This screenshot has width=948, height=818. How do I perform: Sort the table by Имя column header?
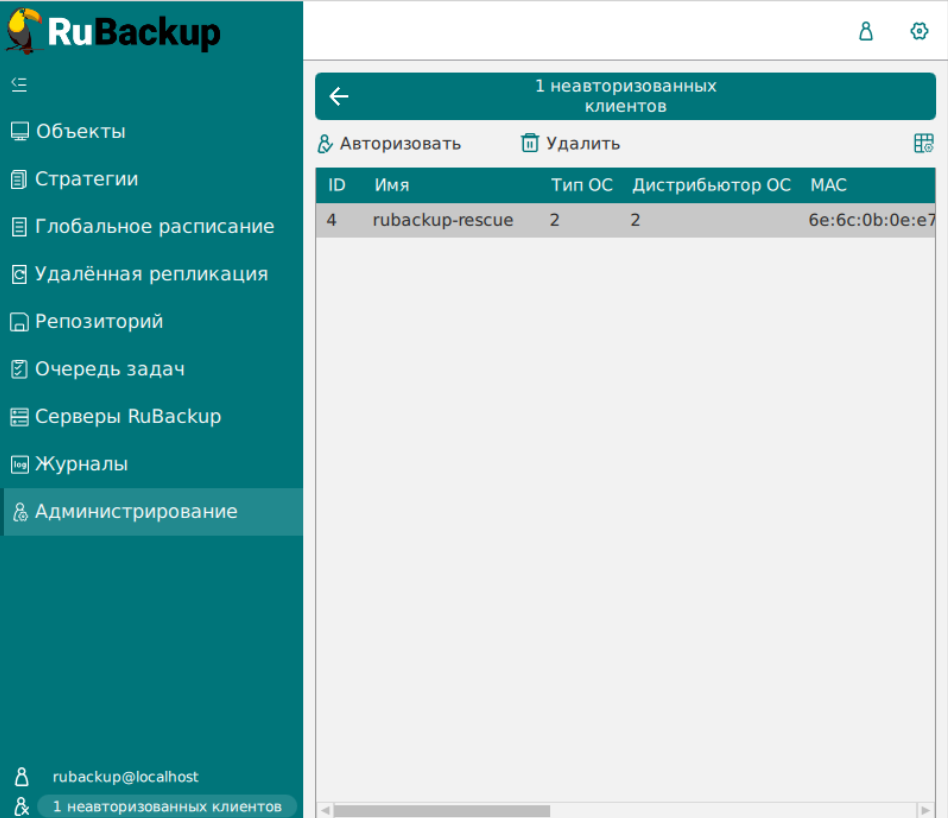392,185
